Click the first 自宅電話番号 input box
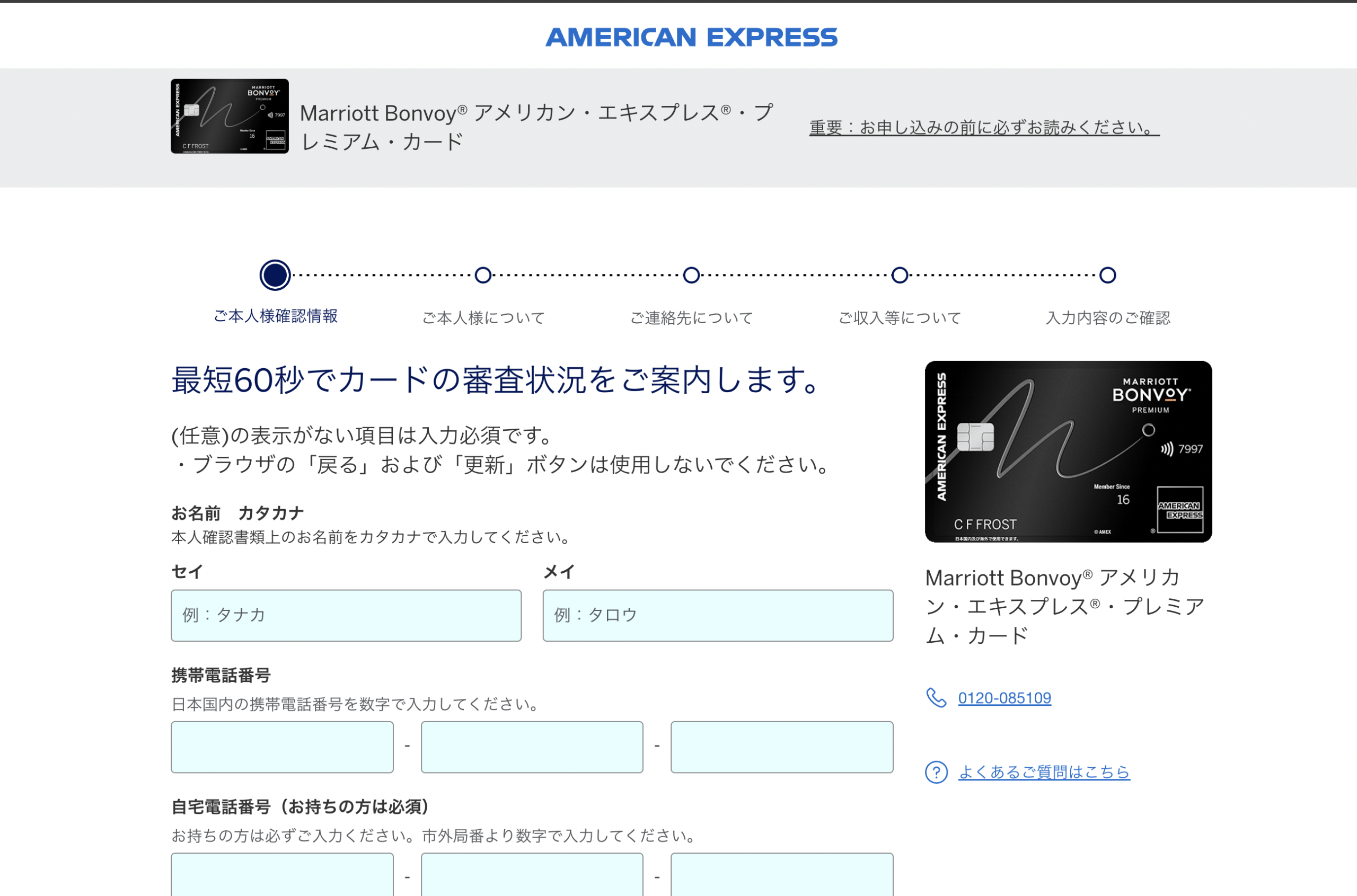Screen dimensions: 1357x896 282,874
